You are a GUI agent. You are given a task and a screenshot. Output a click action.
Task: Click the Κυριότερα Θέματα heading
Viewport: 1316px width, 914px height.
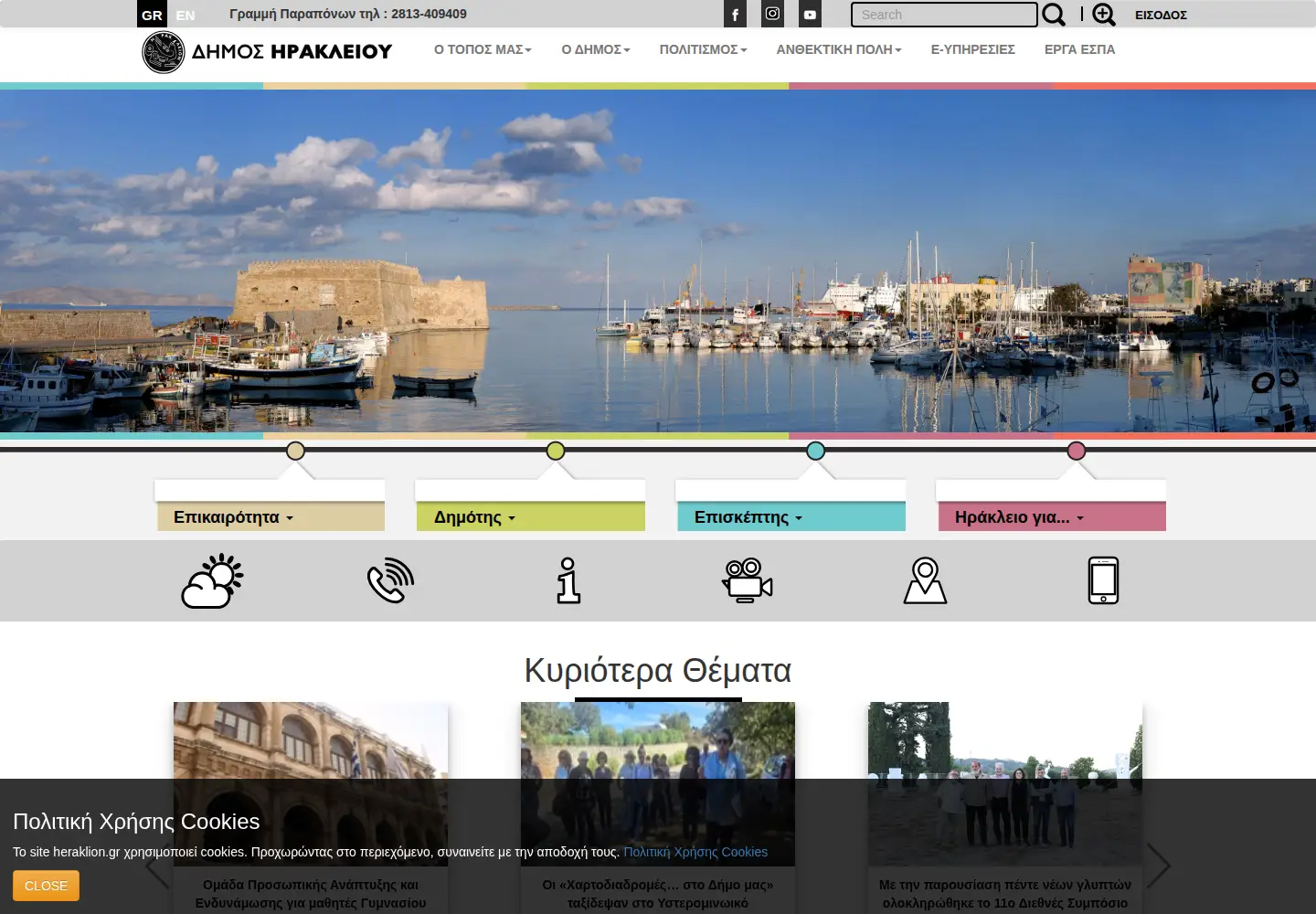[x=658, y=671]
